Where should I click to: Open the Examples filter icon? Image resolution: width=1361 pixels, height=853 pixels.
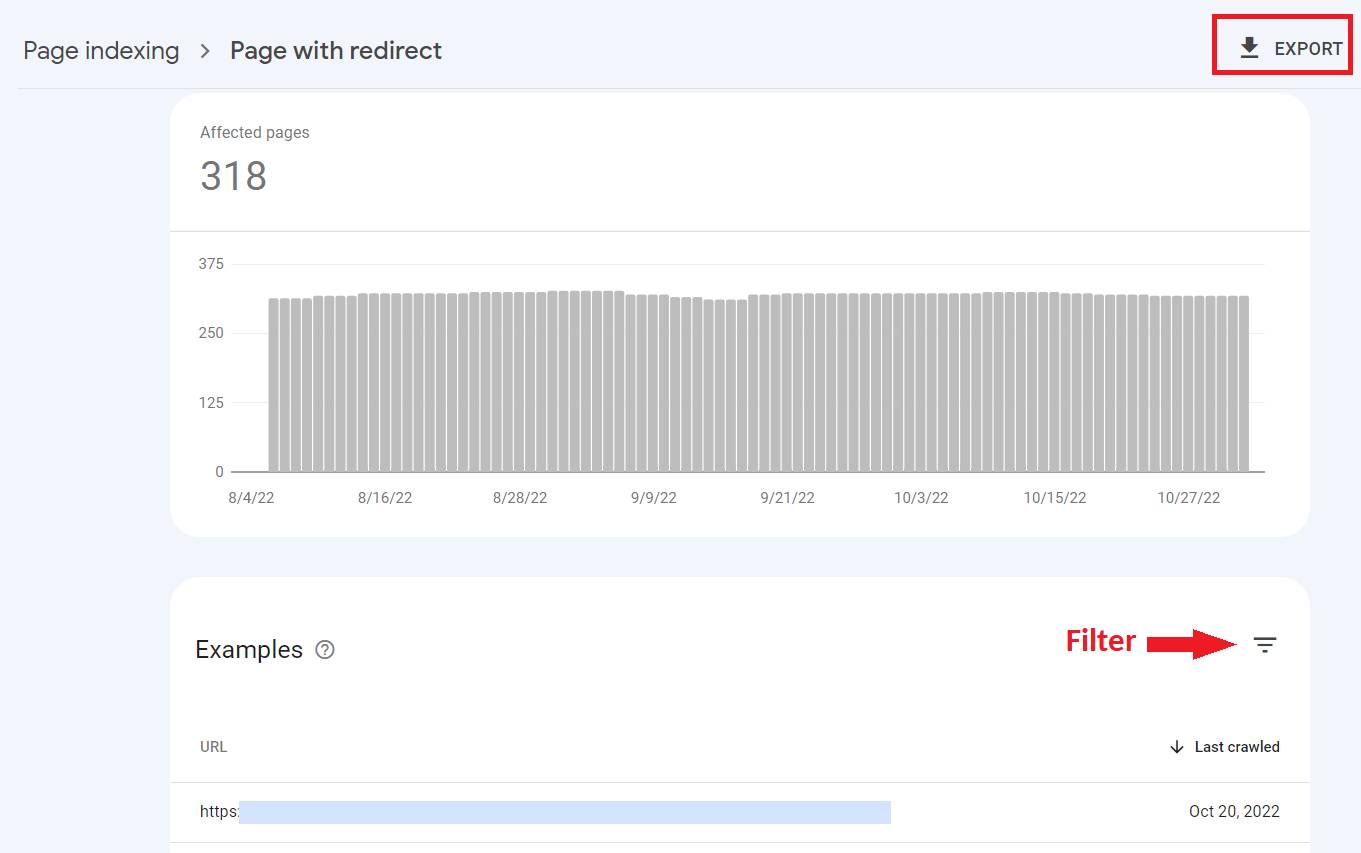pyautogui.click(x=1265, y=645)
